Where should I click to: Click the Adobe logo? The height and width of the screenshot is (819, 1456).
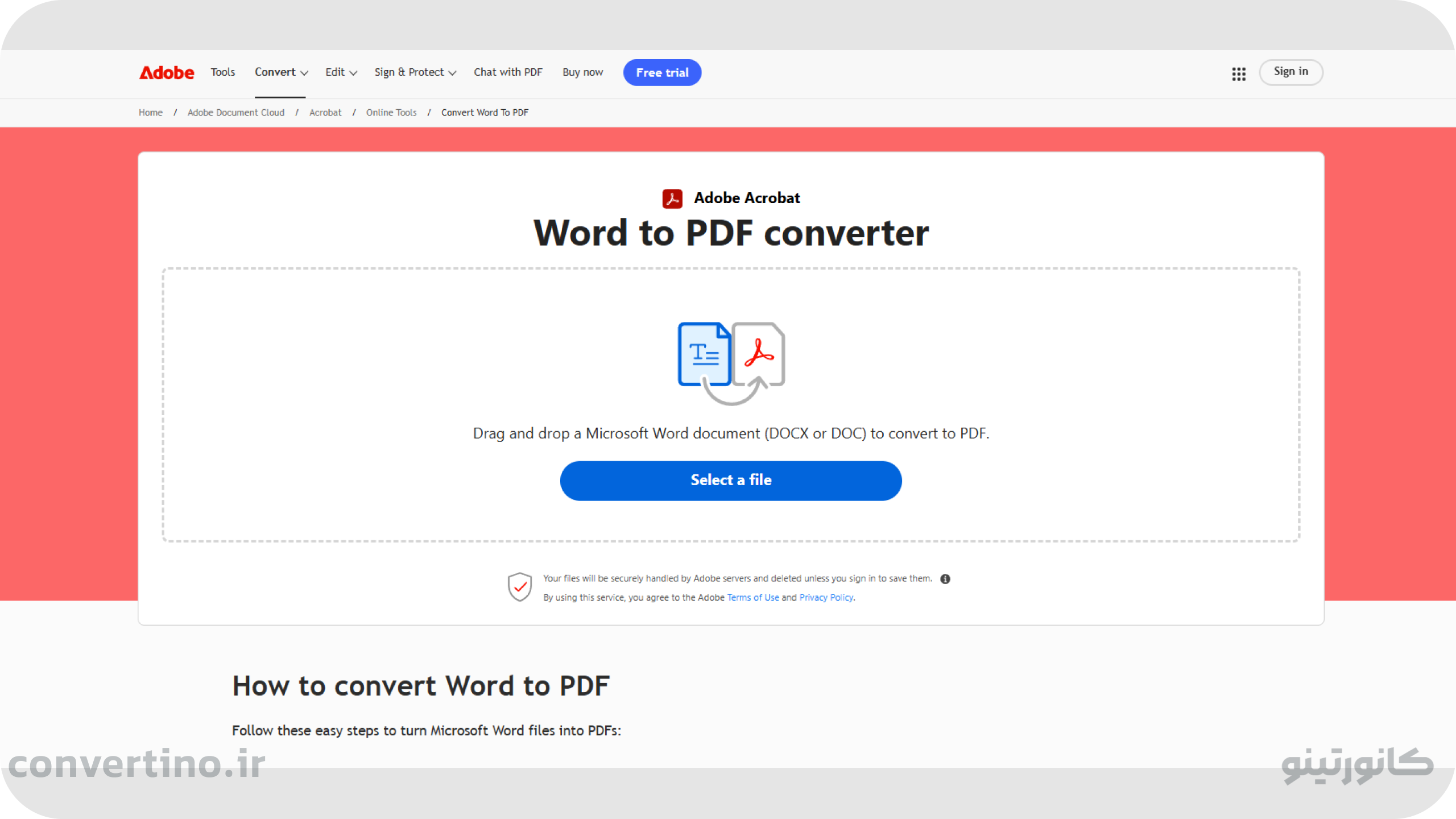167,73
